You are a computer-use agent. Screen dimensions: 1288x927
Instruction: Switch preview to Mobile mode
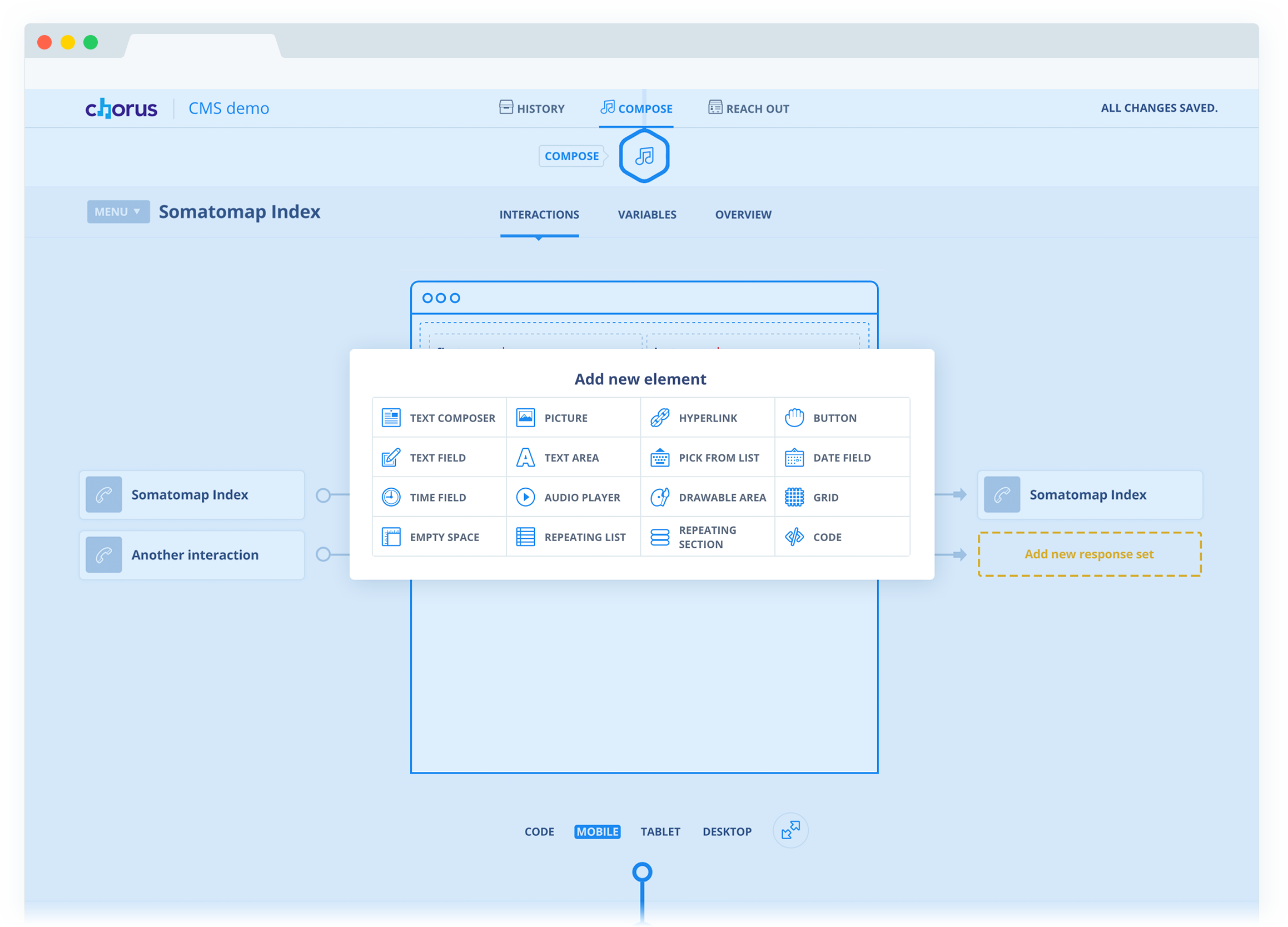point(597,831)
